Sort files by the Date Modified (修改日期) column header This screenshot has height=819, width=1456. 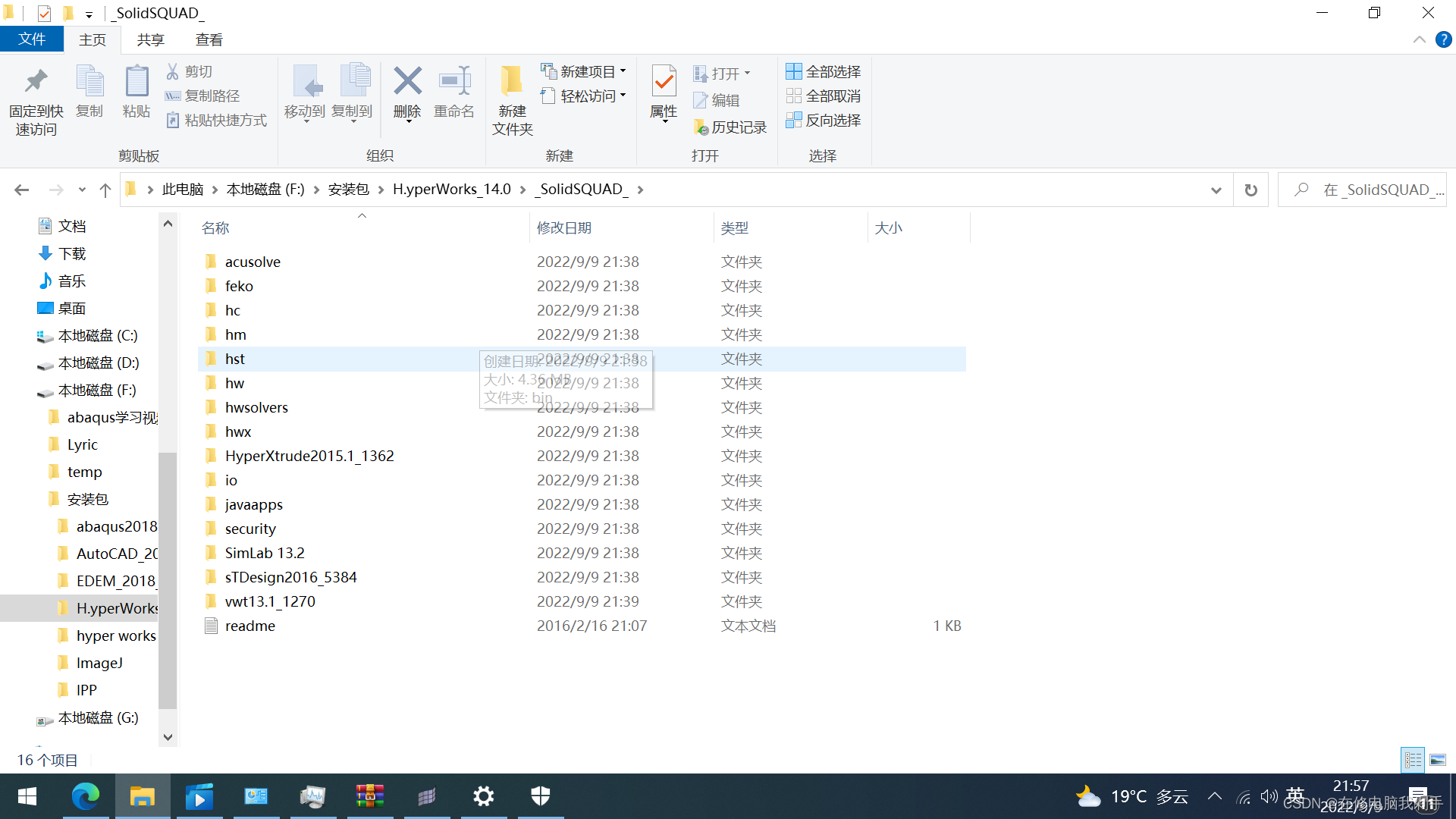(564, 227)
